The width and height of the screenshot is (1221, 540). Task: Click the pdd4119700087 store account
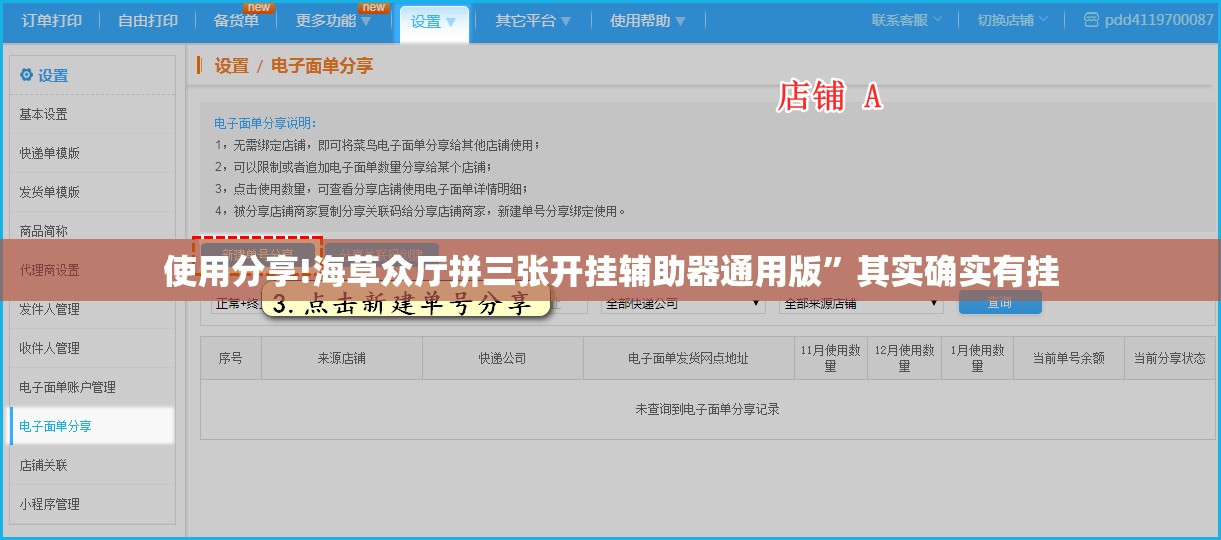coord(1159,20)
